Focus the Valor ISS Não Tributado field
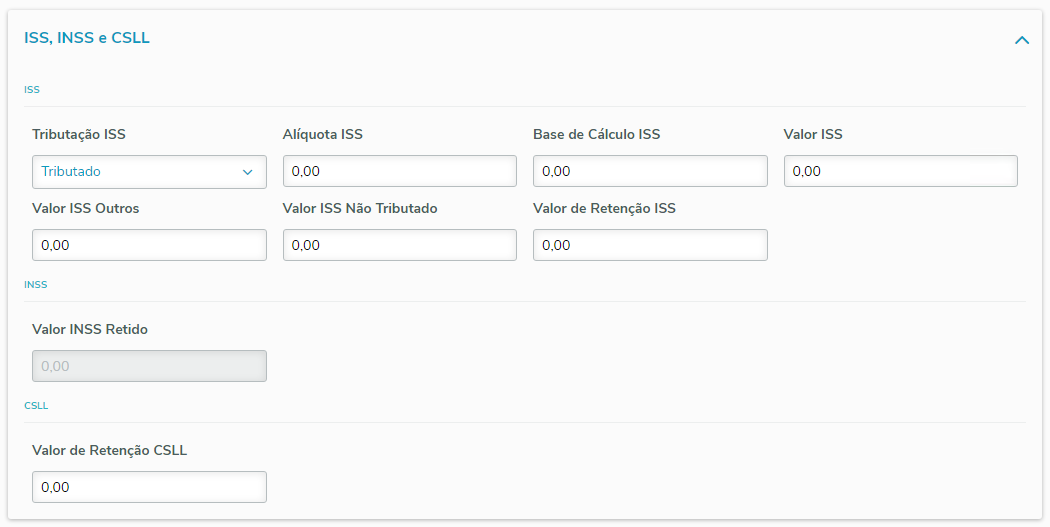This screenshot has height=527, width=1050. click(400, 245)
